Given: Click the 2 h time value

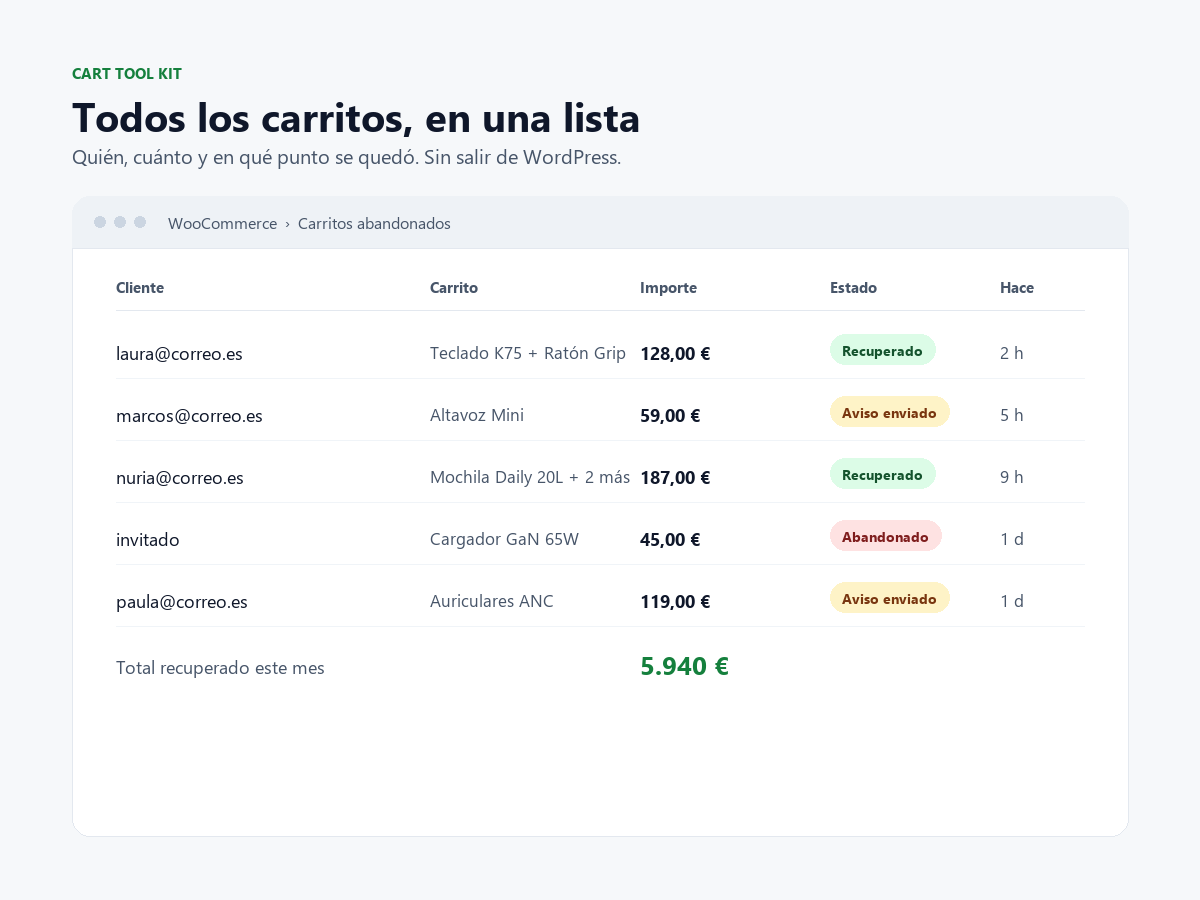Looking at the screenshot, I should click(x=1012, y=353).
